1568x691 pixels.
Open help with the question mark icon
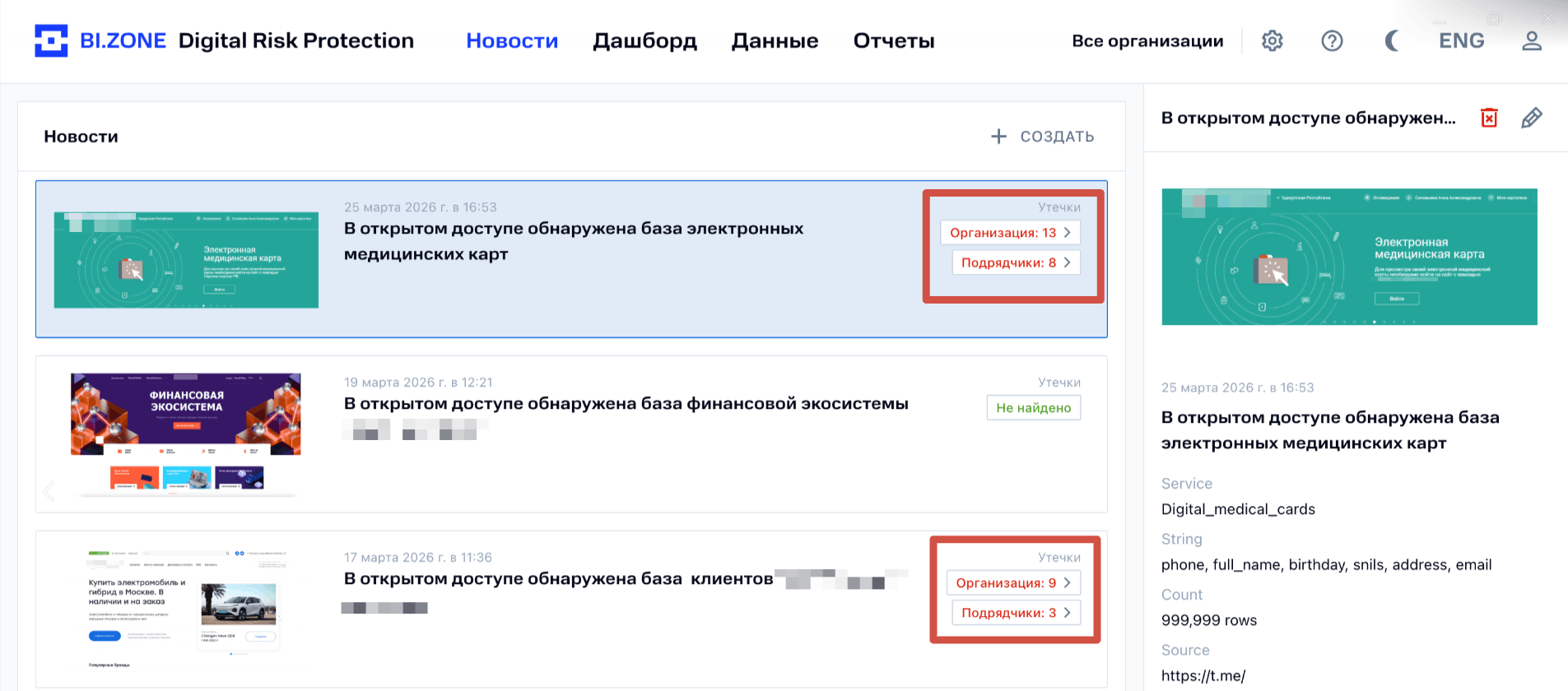pos(1332,40)
